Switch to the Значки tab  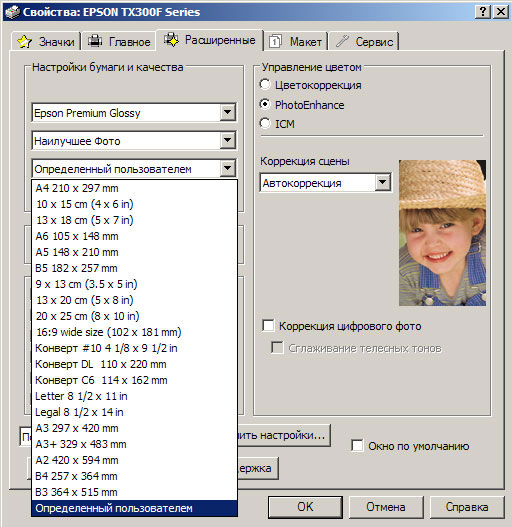click(46, 41)
